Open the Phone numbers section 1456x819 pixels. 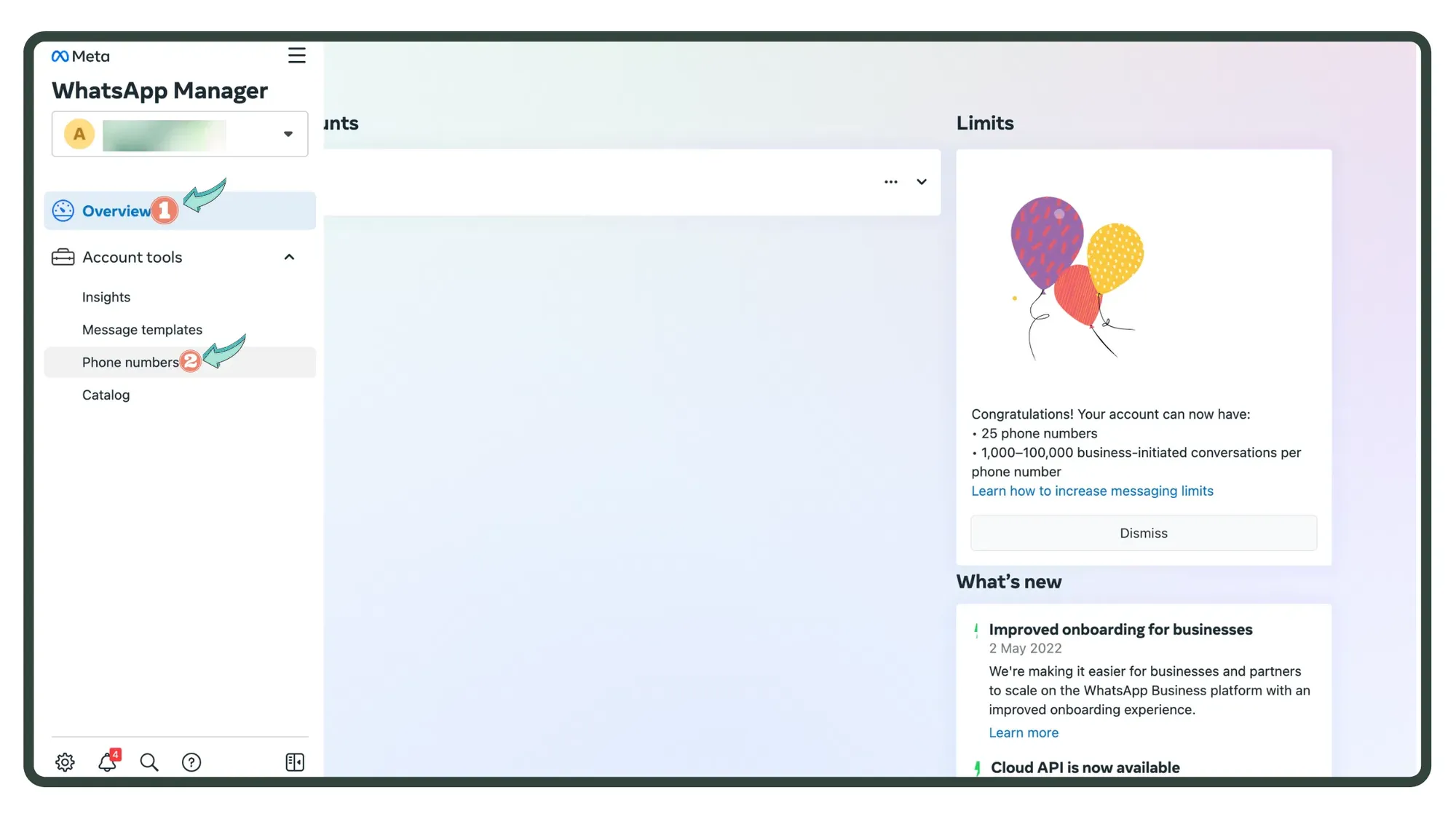click(x=129, y=361)
